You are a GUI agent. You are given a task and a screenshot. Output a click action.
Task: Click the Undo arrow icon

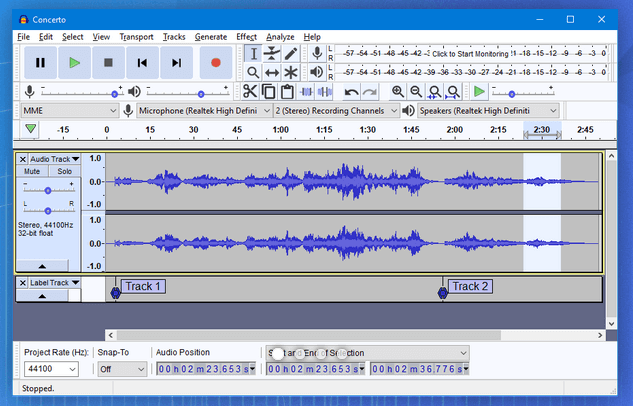352,92
